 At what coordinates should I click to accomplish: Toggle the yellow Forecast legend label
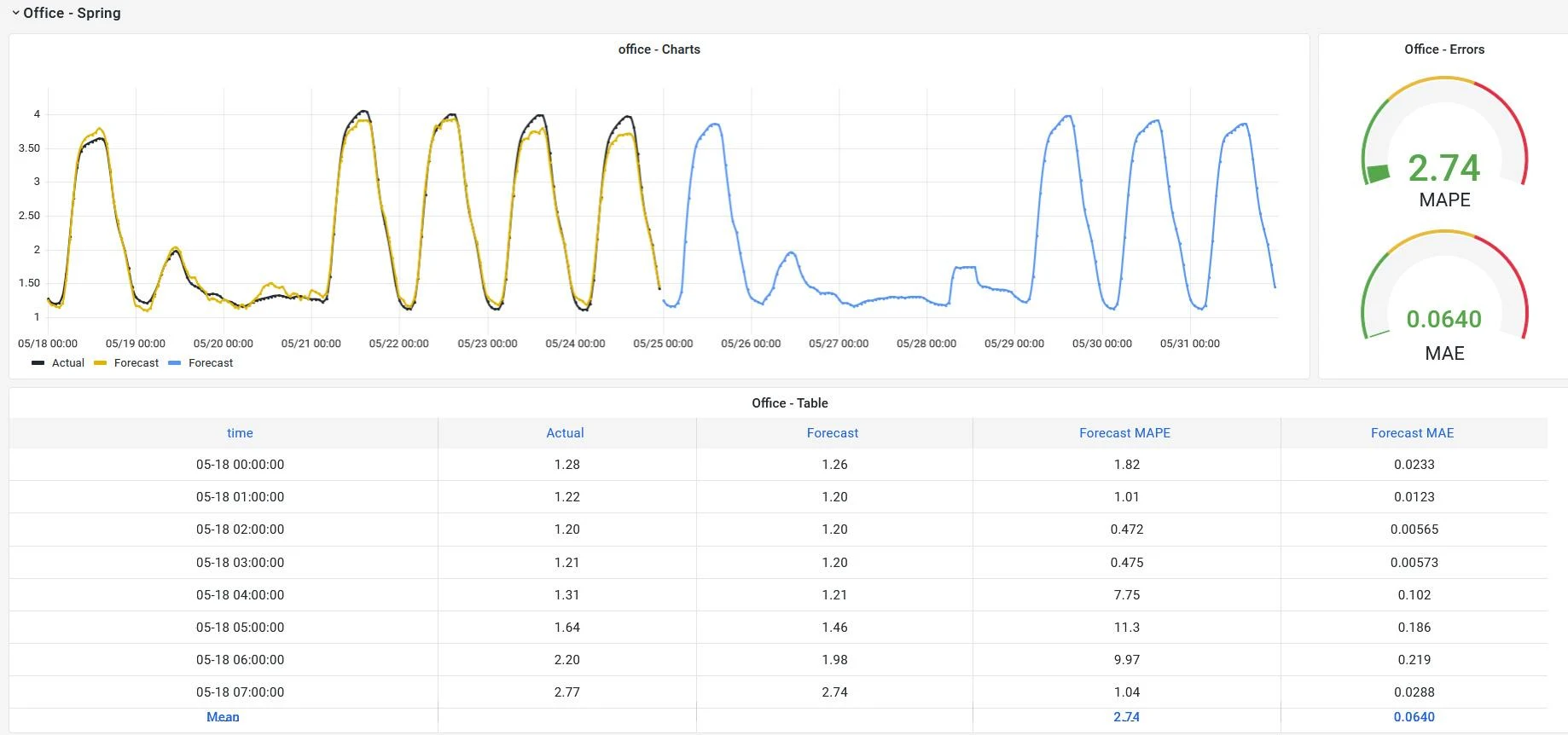pos(136,363)
